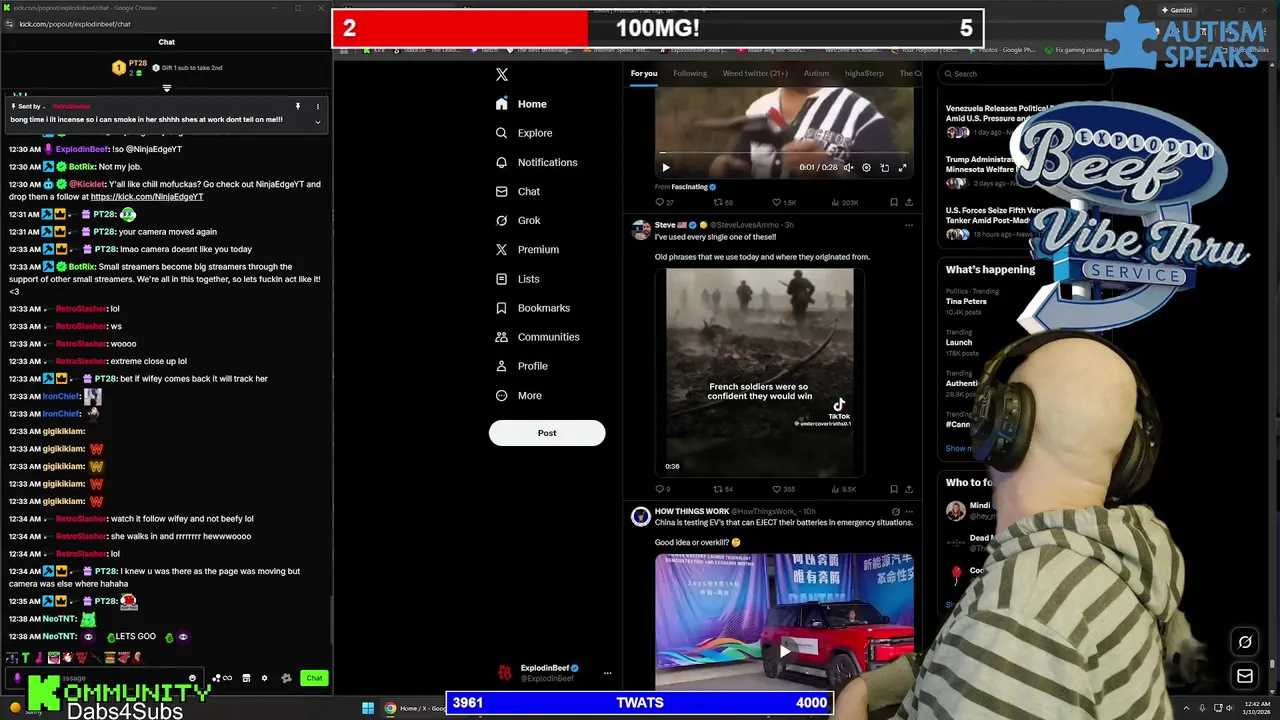This screenshot has height=720, width=1280.
Task: Open Grok in X sidebar
Action: tap(517, 220)
